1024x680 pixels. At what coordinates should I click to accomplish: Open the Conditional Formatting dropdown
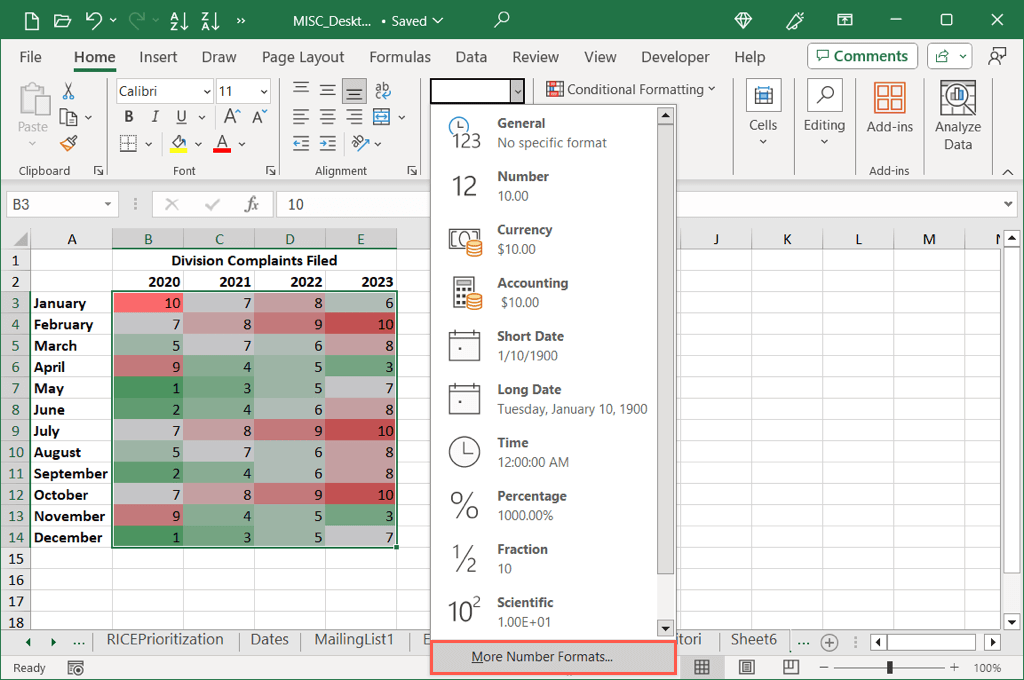(630, 90)
